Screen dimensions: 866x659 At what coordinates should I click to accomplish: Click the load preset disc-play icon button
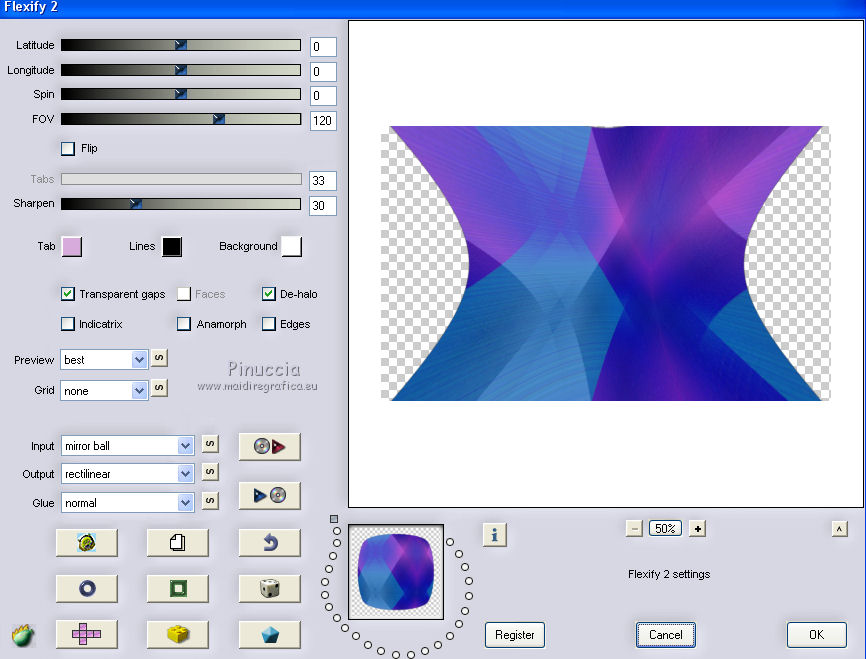tap(270, 446)
